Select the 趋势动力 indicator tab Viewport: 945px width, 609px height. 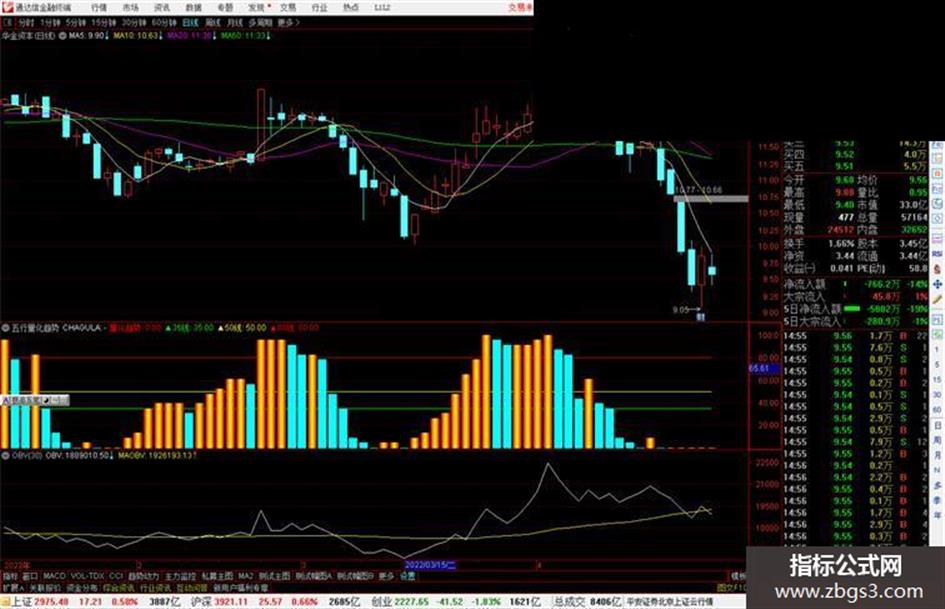click(143, 576)
